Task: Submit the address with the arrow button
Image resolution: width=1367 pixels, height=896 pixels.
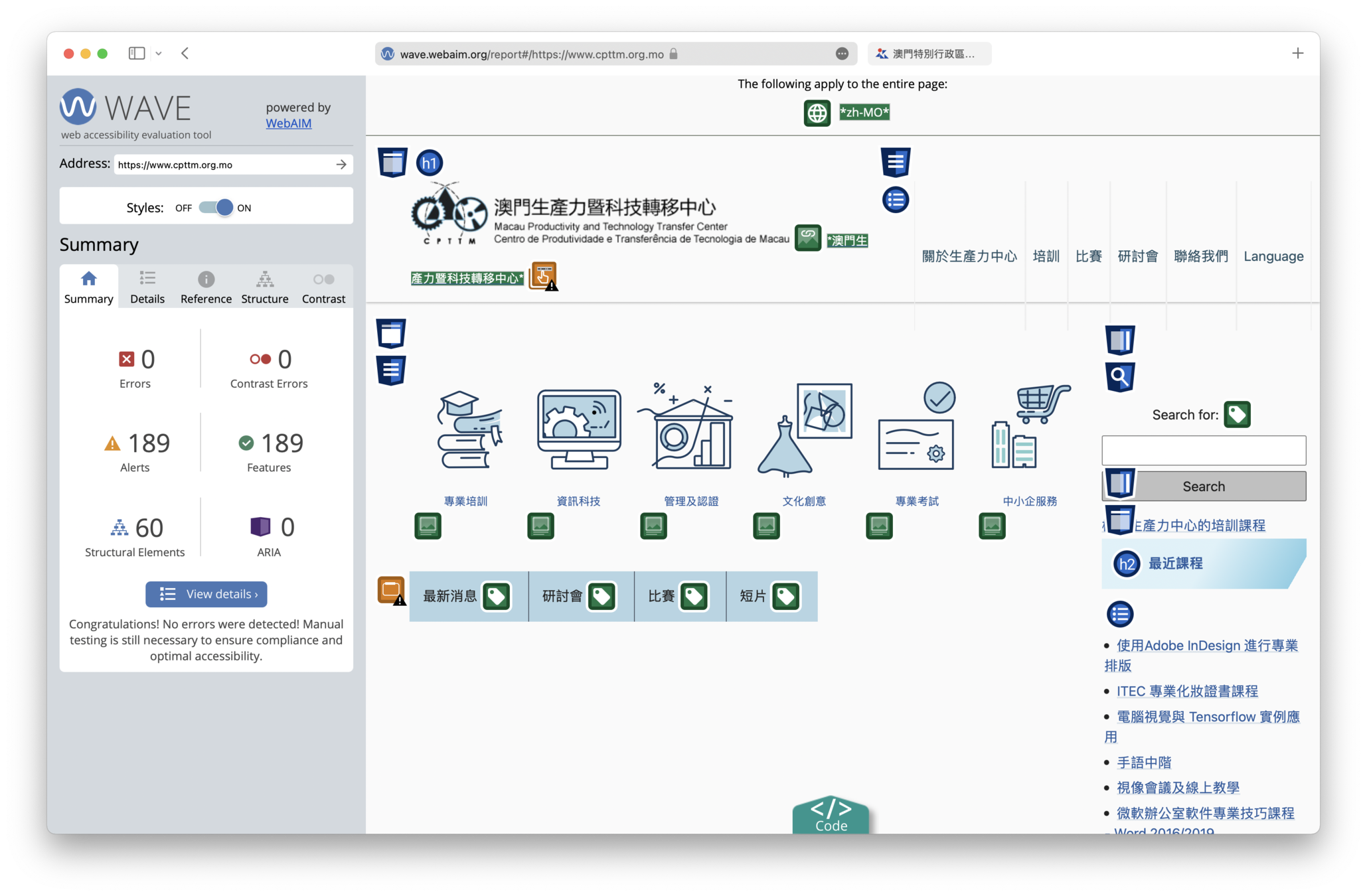Action: tap(341, 165)
